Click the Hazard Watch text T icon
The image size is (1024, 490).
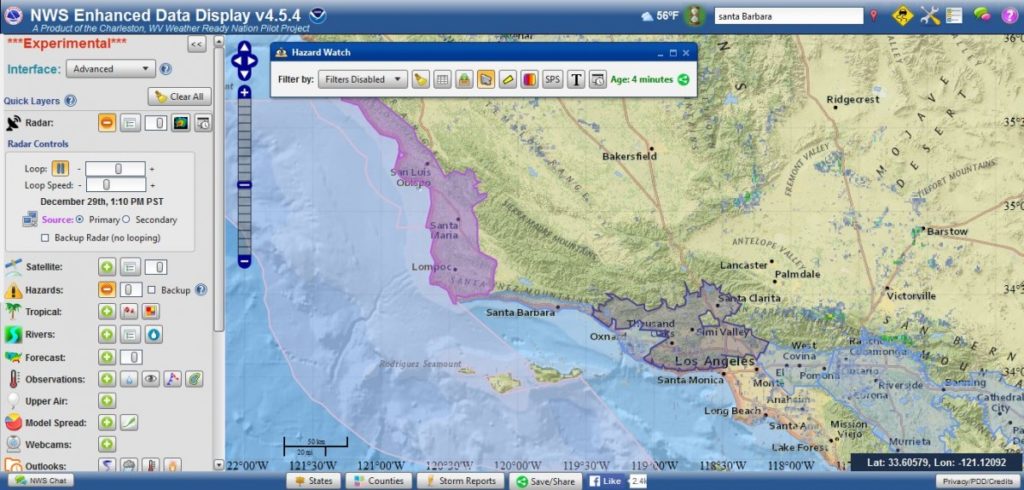pyautogui.click(x=575, y=80)
